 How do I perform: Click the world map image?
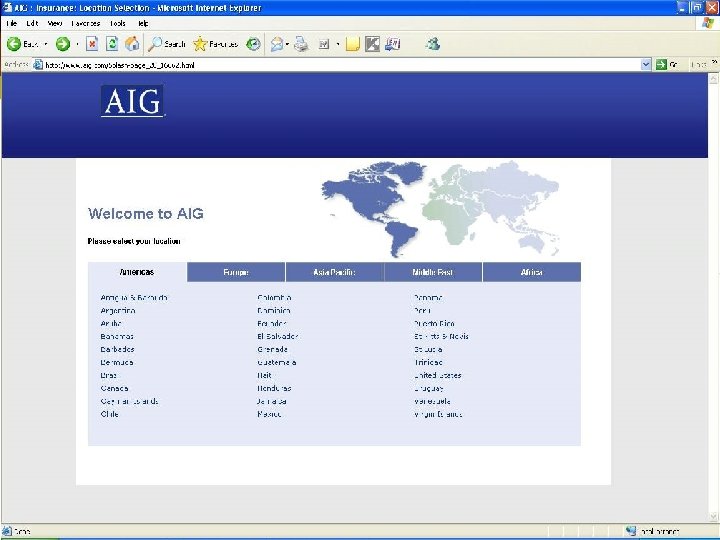click(x=440, y=208)
